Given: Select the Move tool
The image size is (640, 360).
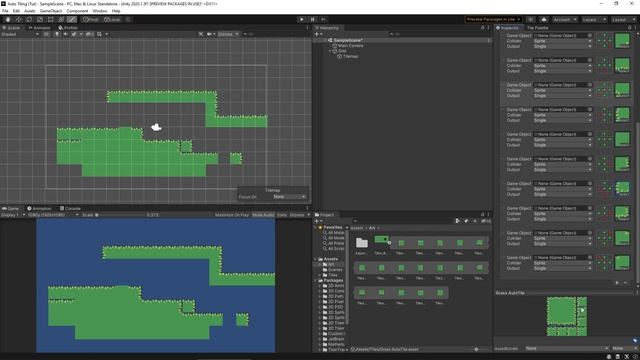Looking at the screenshot, I should 18,19.
